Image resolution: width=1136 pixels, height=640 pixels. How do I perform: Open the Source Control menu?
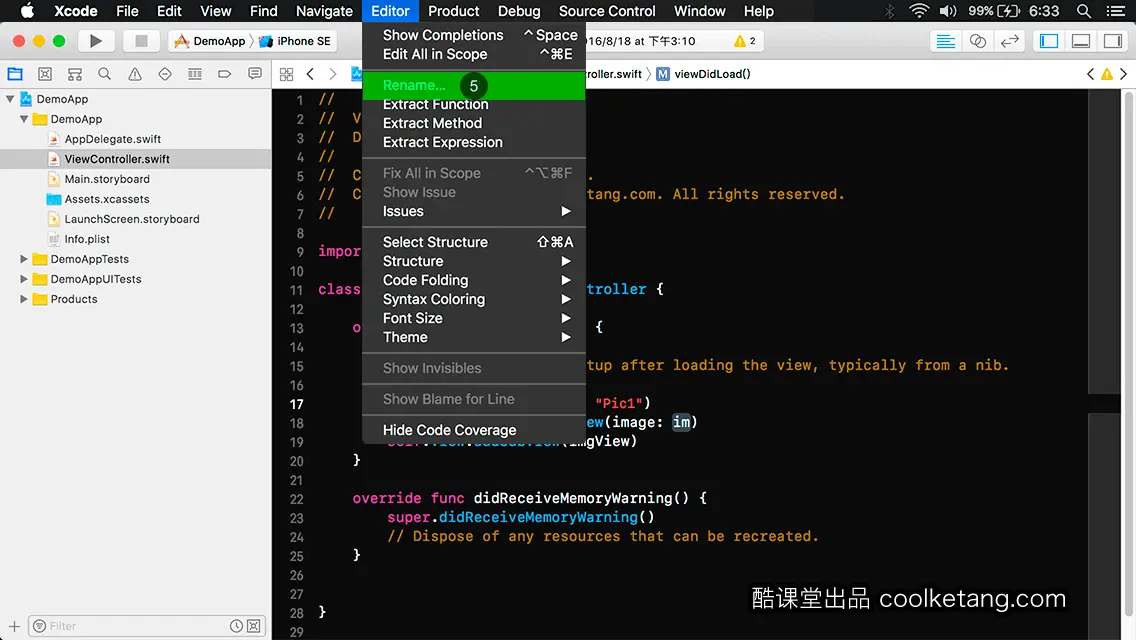[x=607, y=11]
